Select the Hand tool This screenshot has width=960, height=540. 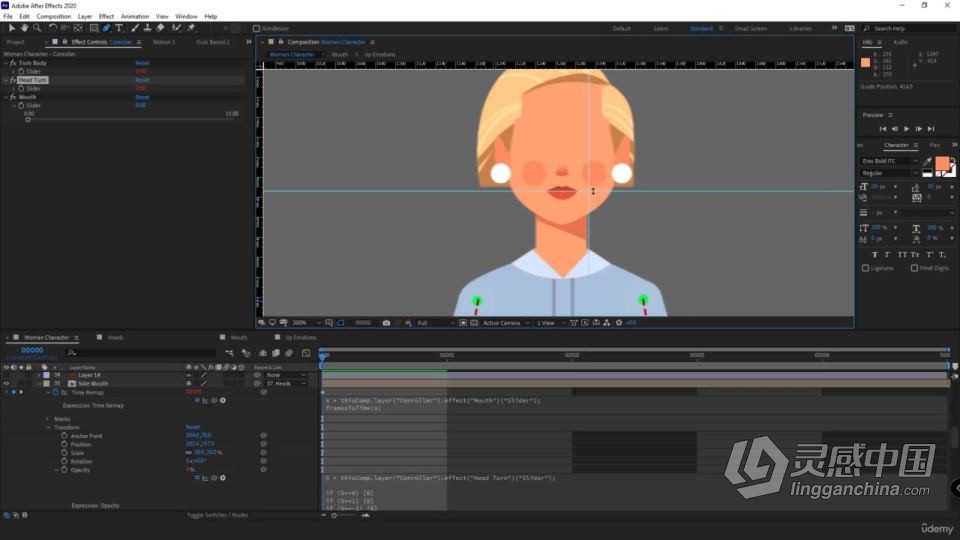[24, 28]
